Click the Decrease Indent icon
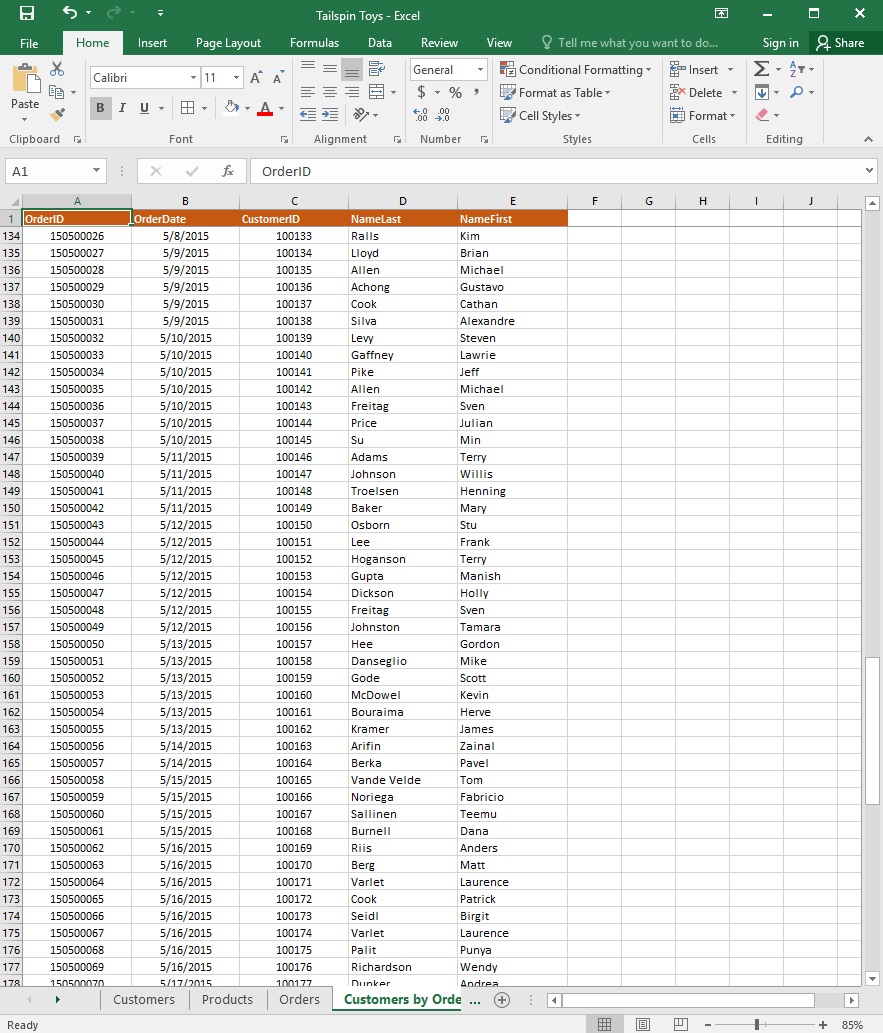Image resolution: width=883 pixels, height=1033 pixels. pos(308,115)
